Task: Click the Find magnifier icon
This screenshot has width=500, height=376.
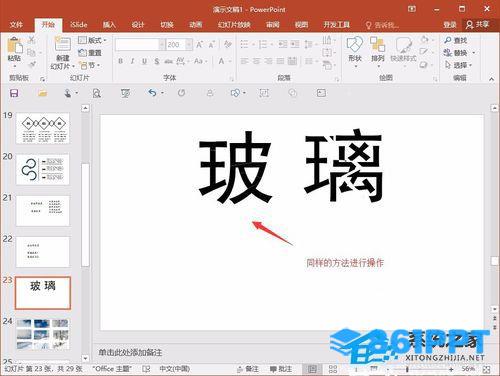Action: point(448,40)
